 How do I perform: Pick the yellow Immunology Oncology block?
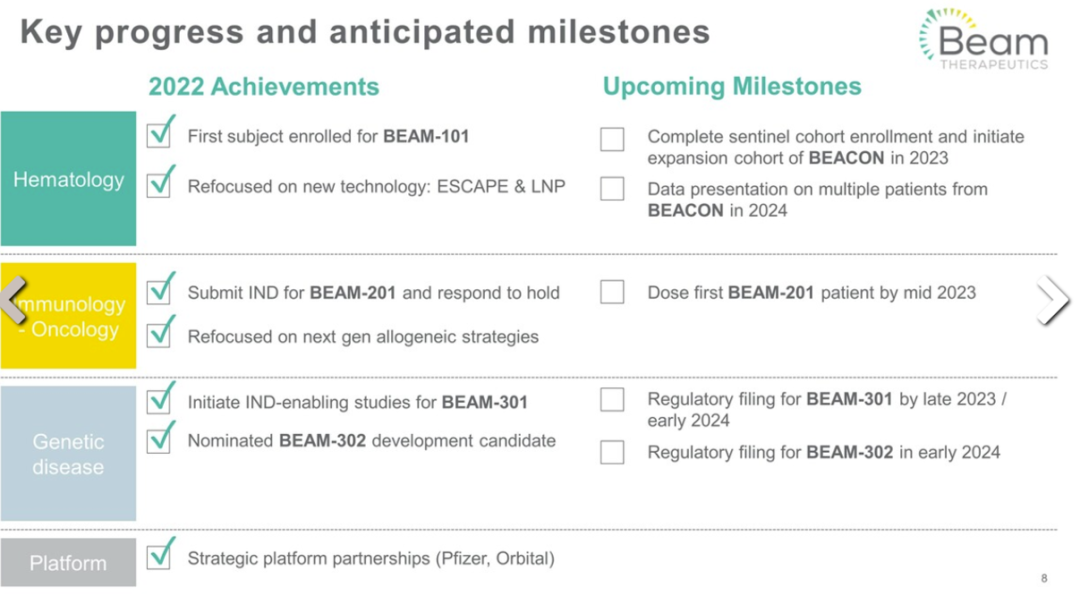click(68, 316)
